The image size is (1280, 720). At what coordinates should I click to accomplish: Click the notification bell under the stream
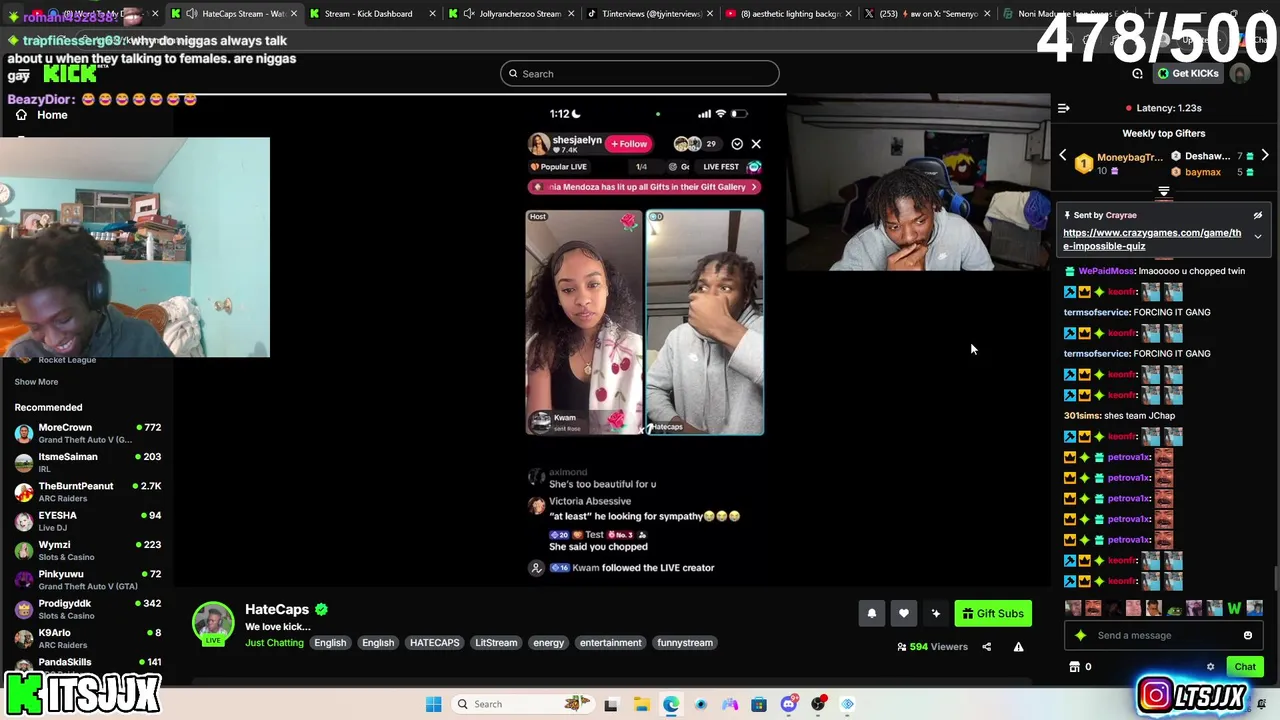coord(872,614)
